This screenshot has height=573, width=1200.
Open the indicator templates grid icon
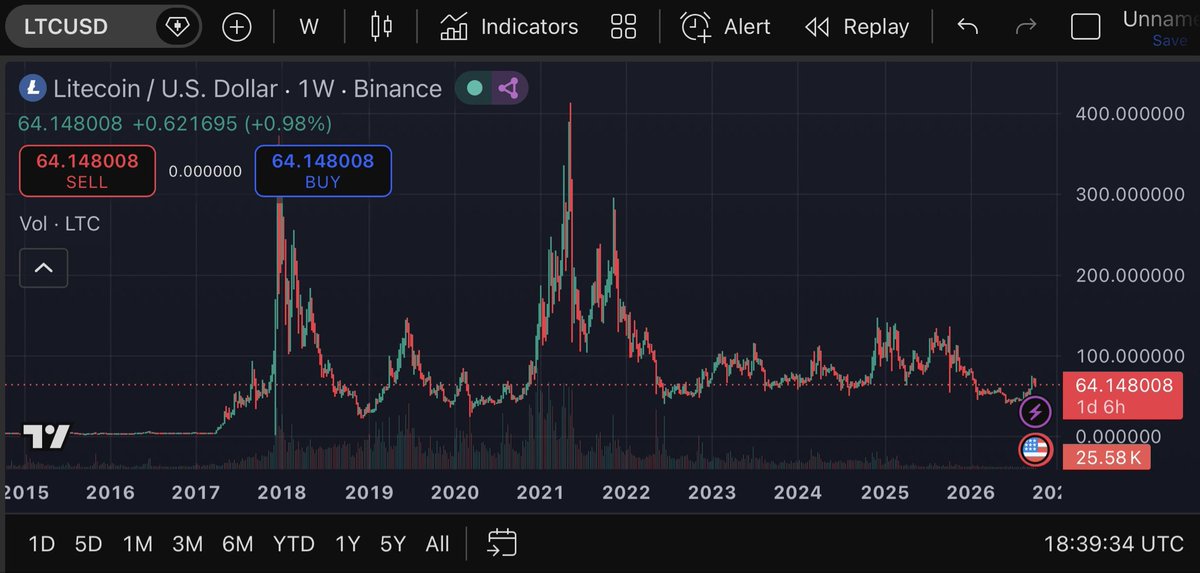(624, 27)
